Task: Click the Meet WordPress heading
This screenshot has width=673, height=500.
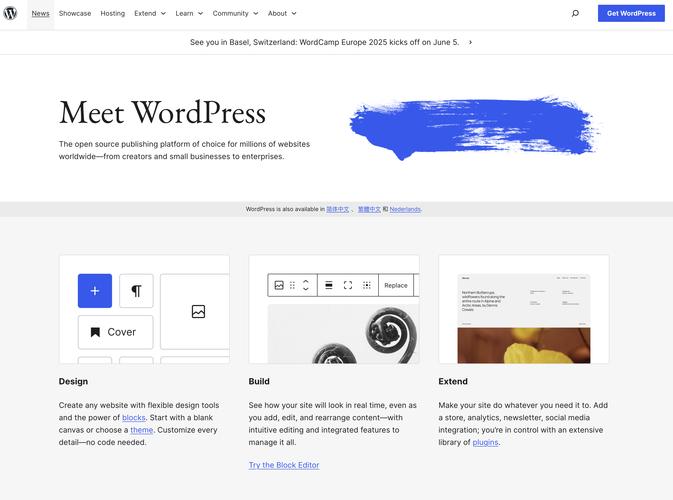Action: pos(162,113)
